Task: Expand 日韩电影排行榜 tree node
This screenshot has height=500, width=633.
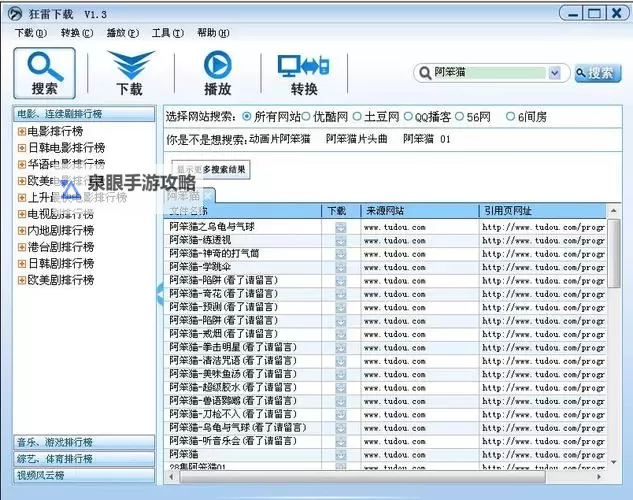Action: coord(22,148)
